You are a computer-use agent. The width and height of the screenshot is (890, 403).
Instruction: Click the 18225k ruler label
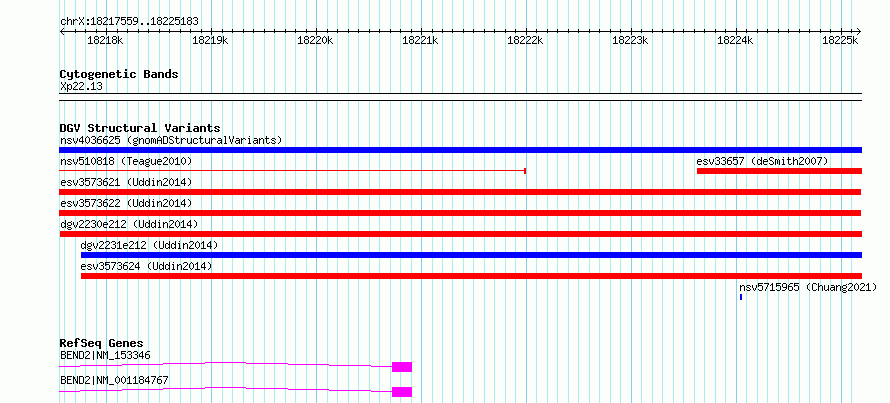point(840,41)
